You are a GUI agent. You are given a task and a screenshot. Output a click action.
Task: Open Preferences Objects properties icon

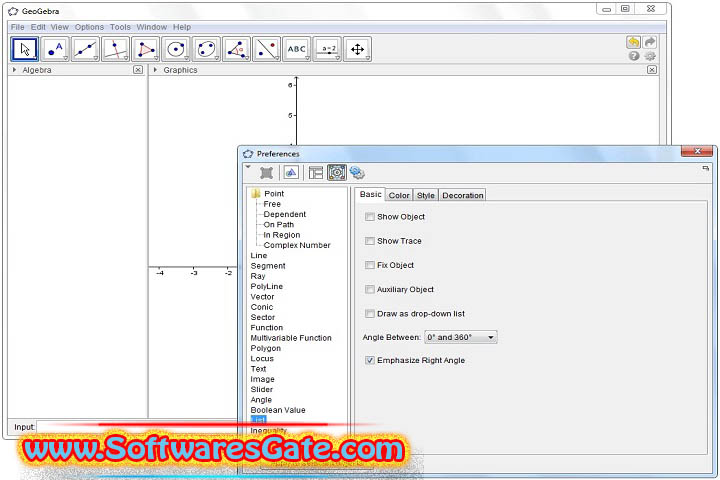click(x=266, y=173)
